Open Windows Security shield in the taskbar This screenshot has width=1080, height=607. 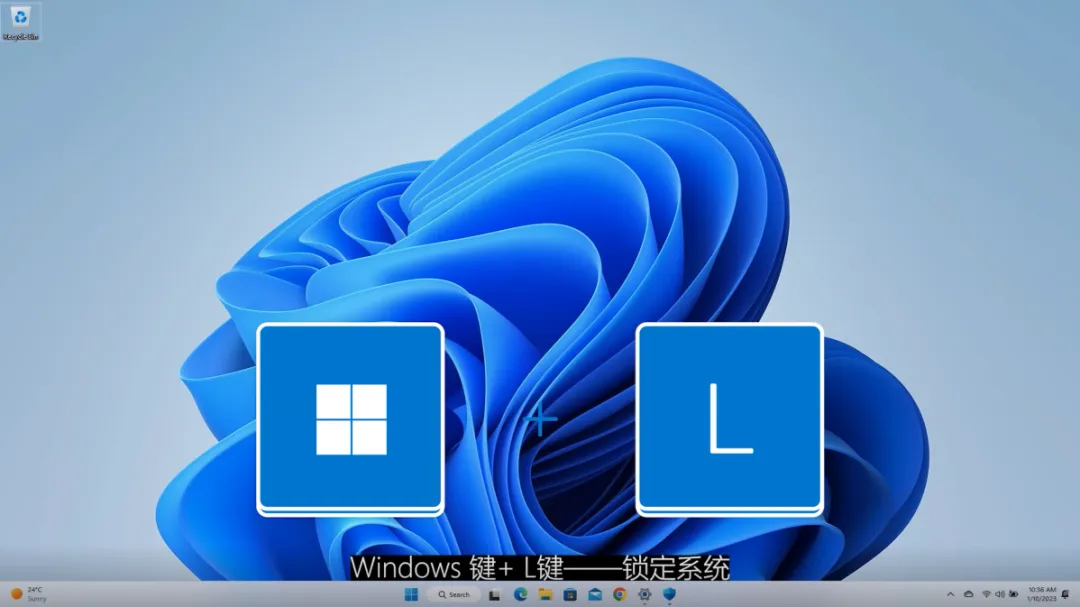(x=670, y=595)
